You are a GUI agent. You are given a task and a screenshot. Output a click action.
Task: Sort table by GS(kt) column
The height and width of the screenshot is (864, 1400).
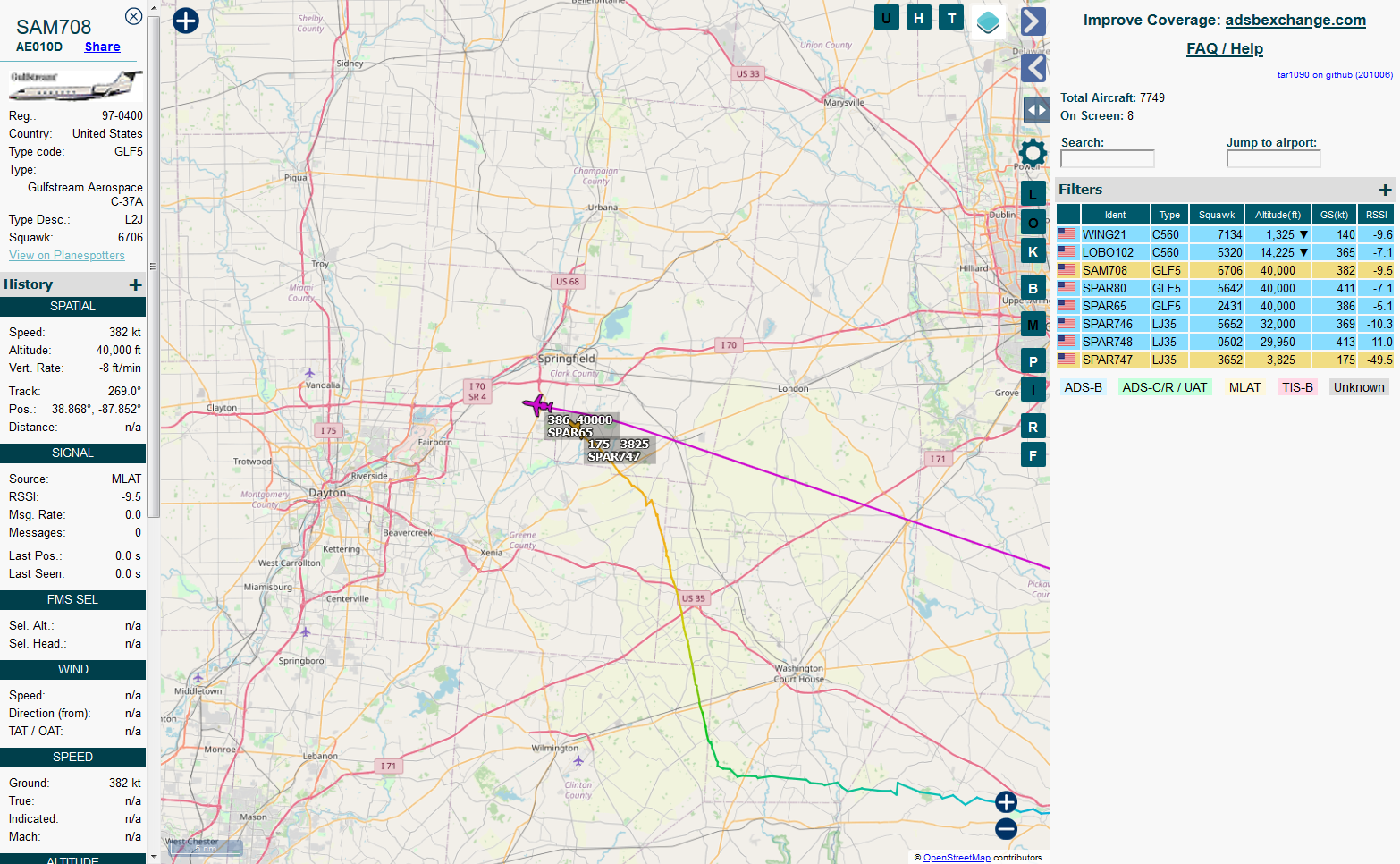(x=1334, y=215)
